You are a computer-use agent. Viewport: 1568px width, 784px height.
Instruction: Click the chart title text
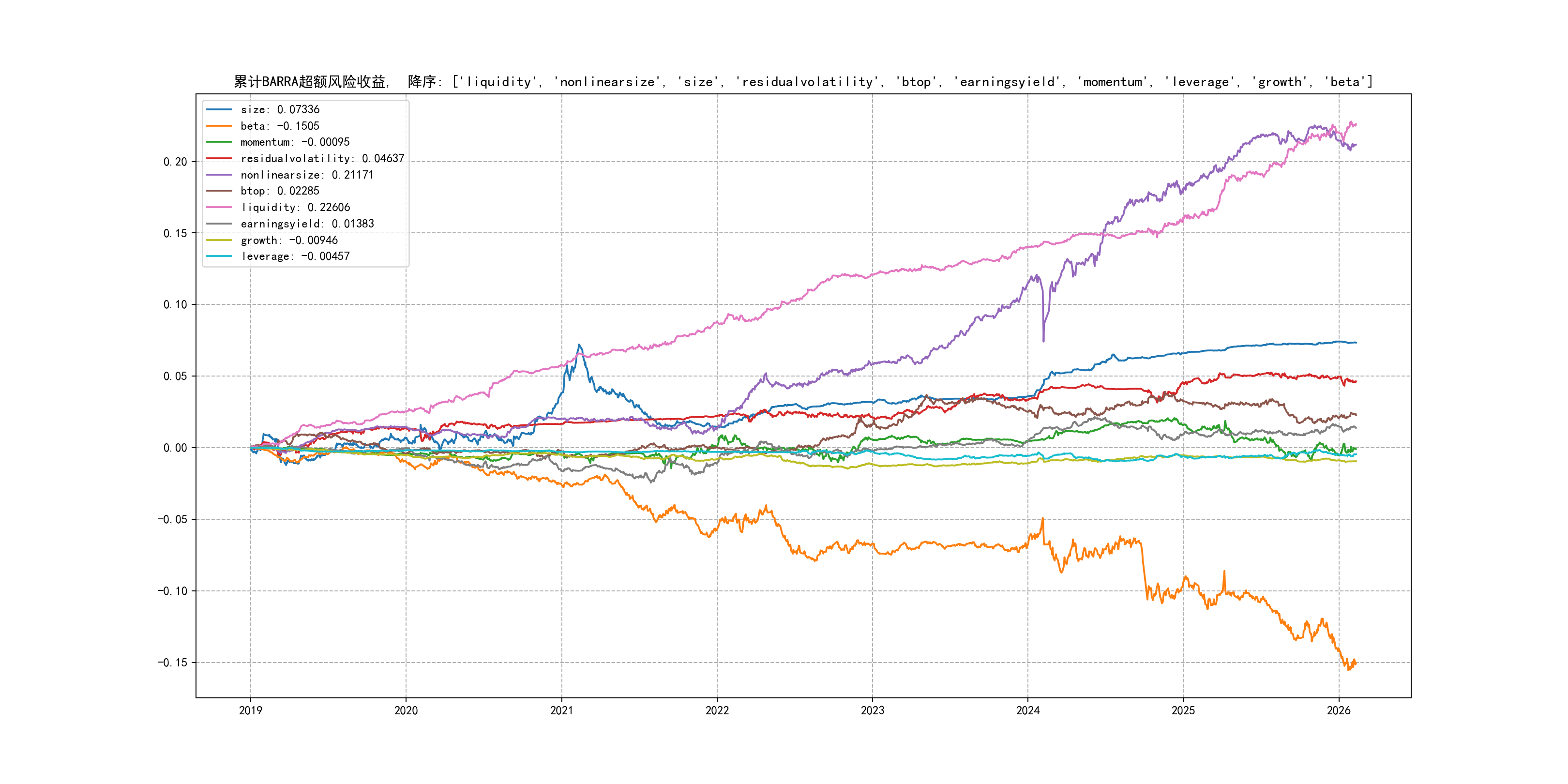(x=803, y=82)
